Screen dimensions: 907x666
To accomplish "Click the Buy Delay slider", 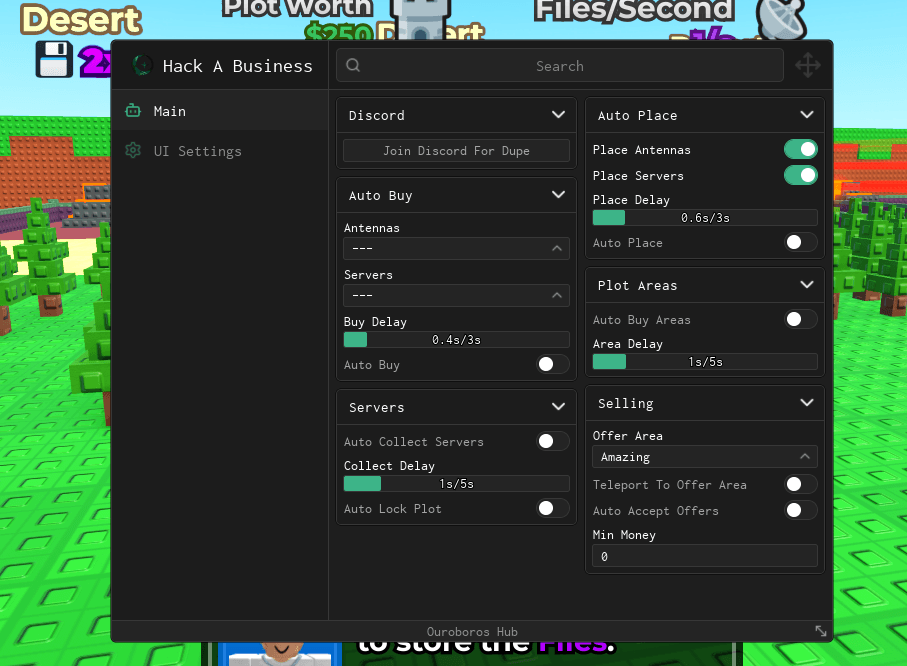I will click(456, 340).
